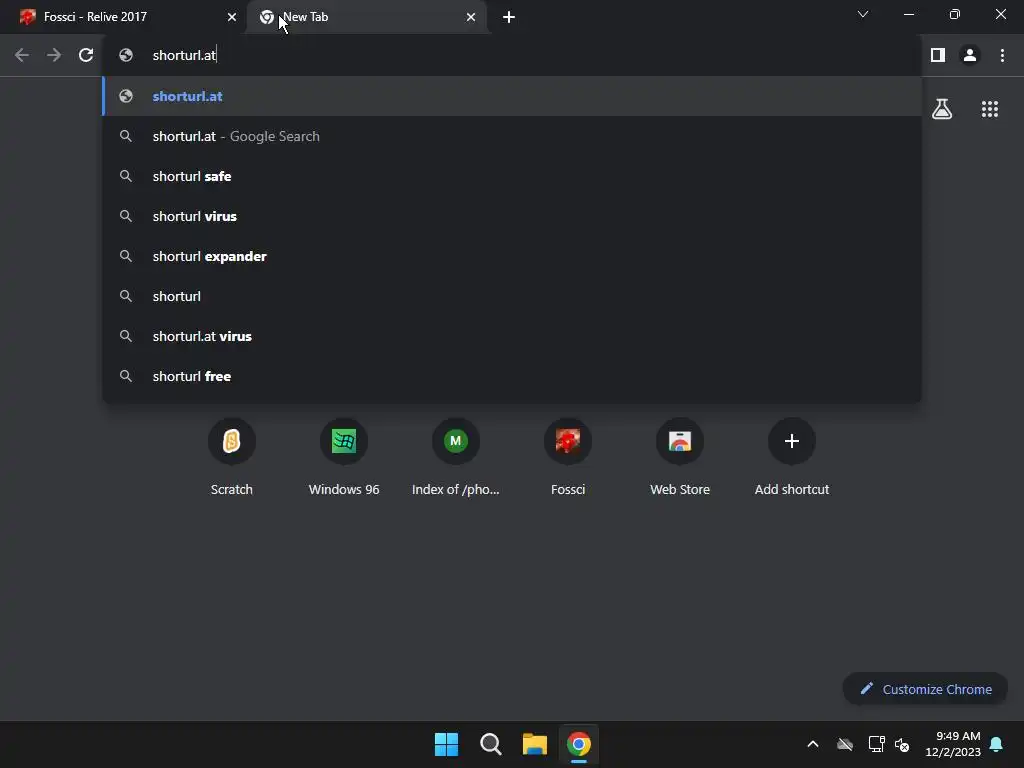Viewport: 1024px width, 768px height.
Task: Go forward using the forward arrow
Action: pos(54,56)
